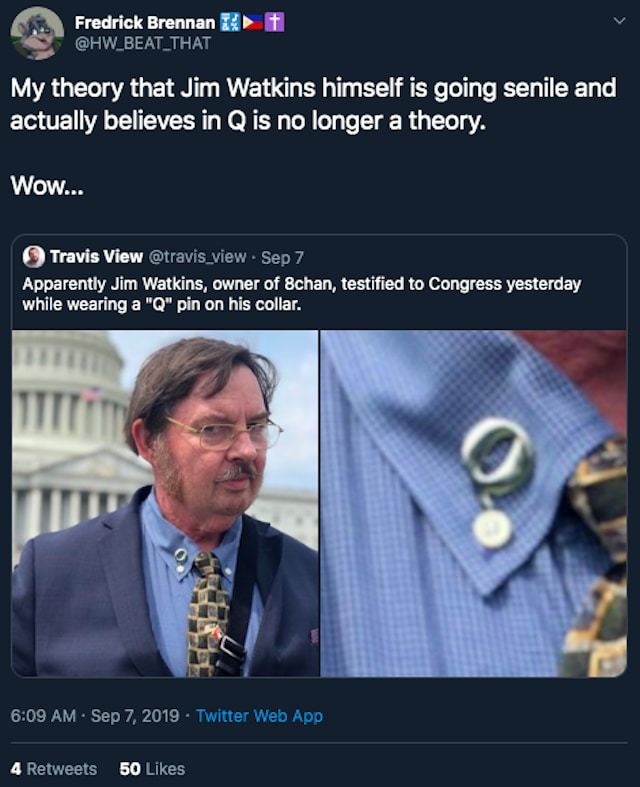Click the "Wow..." line of the tweet
Image resolution: width=640 pixels, height=787 pixels.
47,186
